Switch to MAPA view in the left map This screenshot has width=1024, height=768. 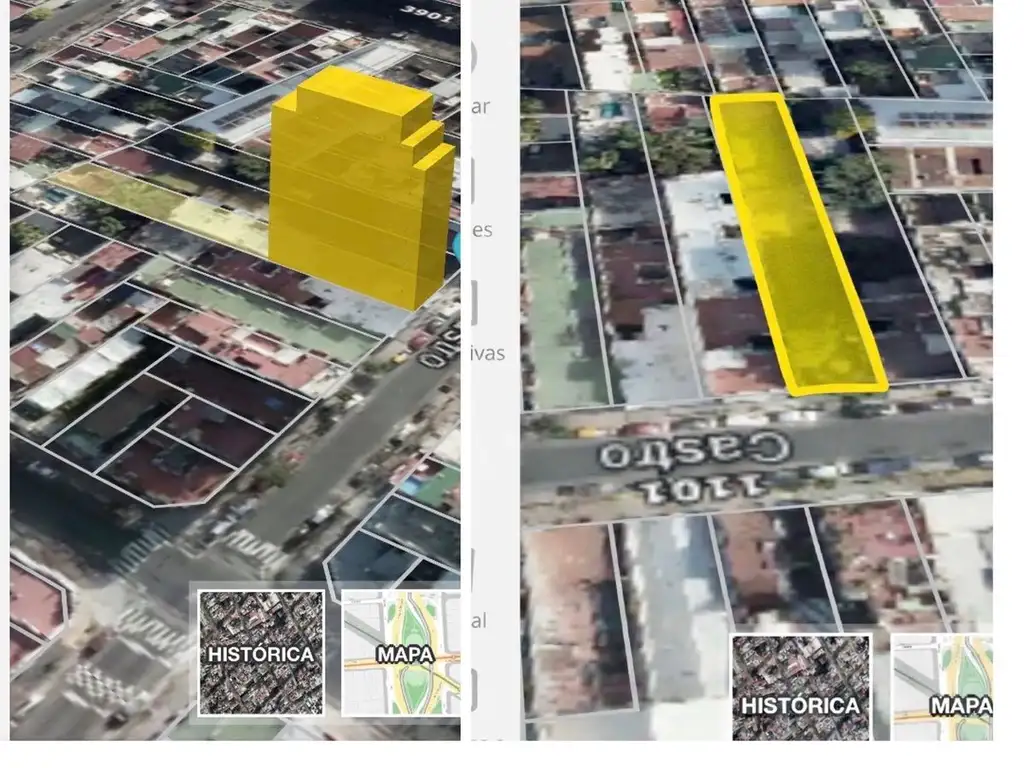tap(401, 652)
